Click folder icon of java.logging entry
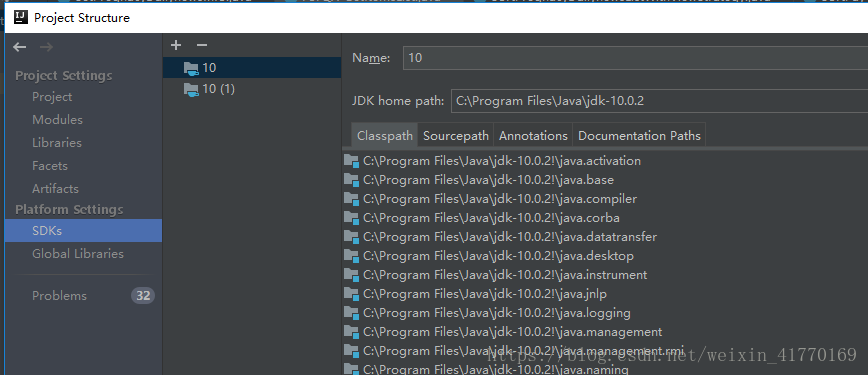Image resolution: width=868 pixels, height=375 pixels. (x=351, y=313)
